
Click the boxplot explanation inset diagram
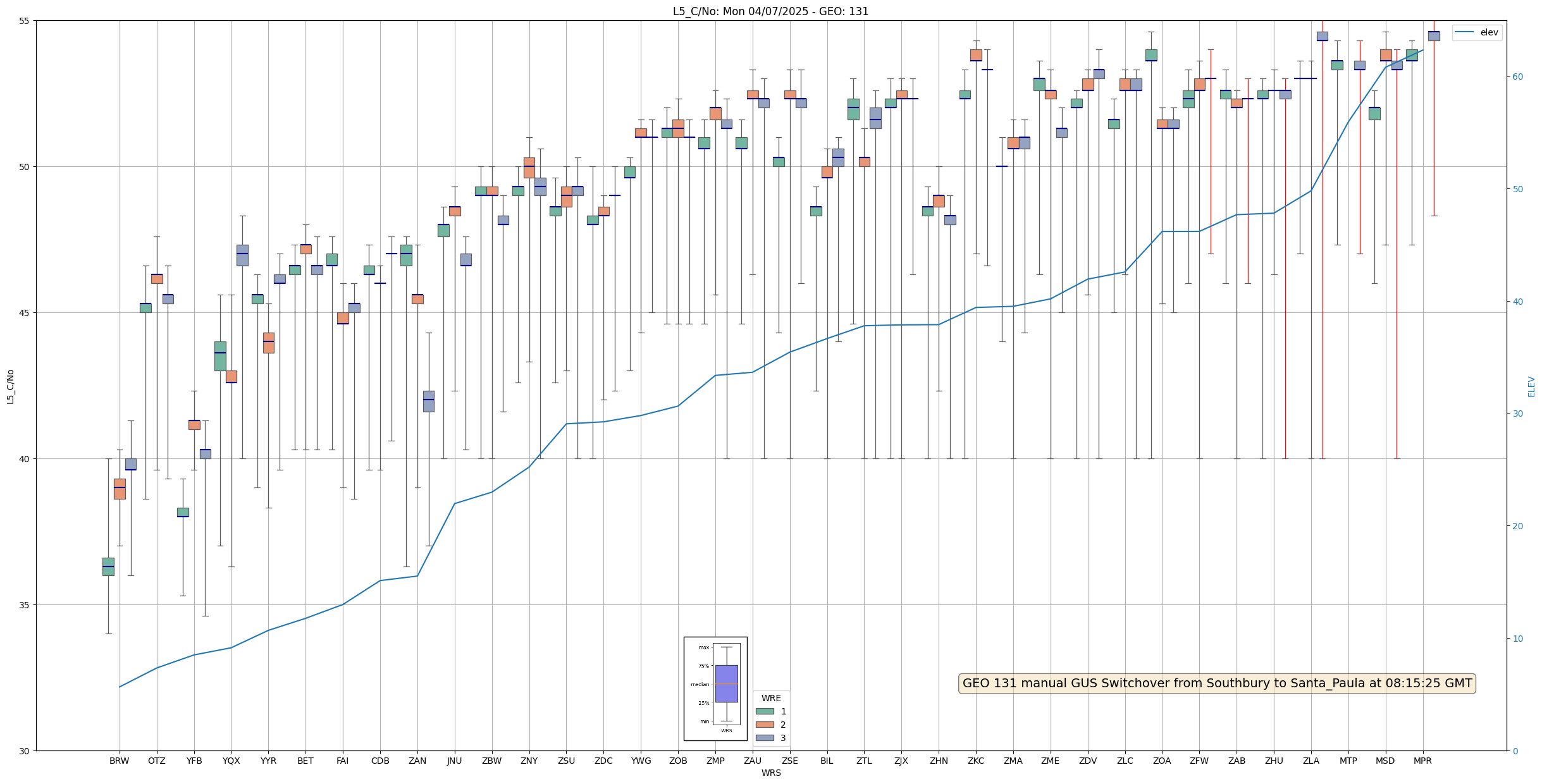point(715,689)
